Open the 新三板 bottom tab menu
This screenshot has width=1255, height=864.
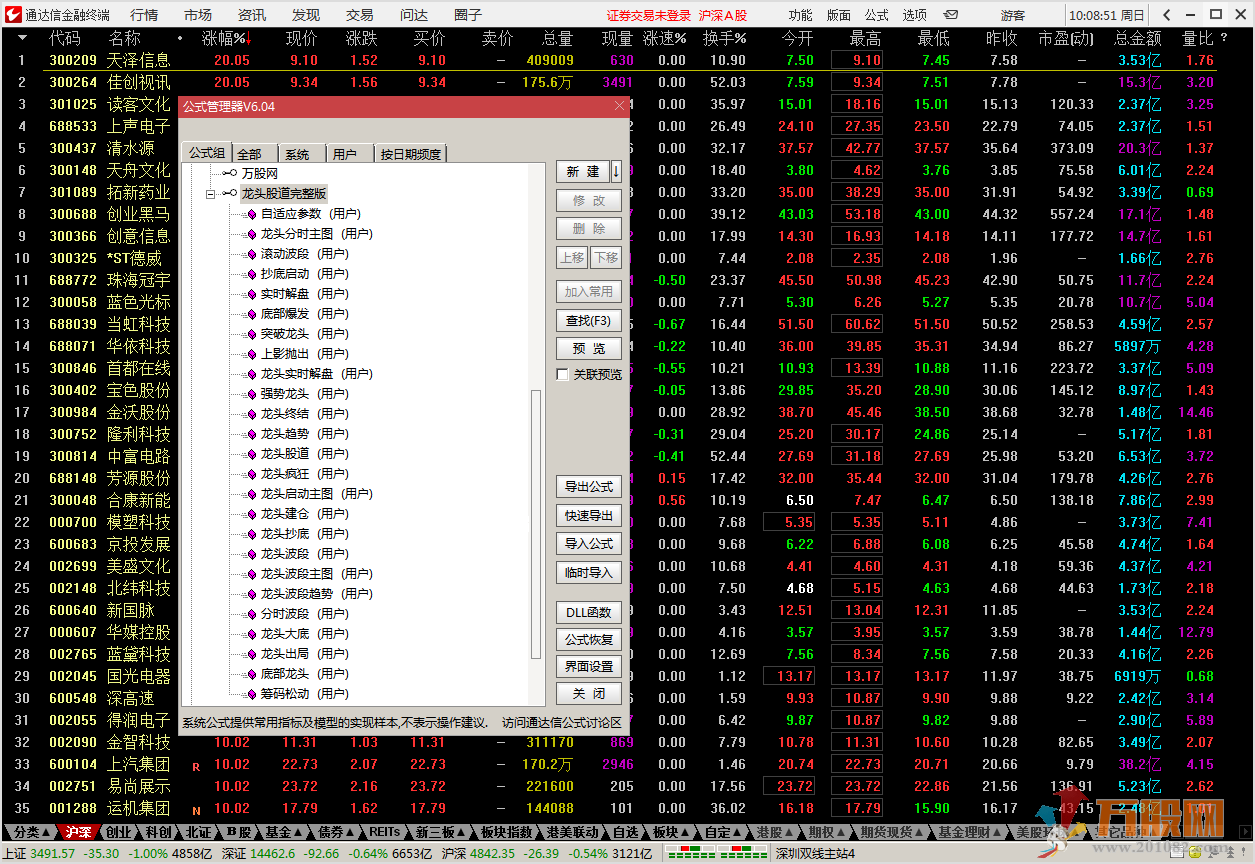pos(441,831)
